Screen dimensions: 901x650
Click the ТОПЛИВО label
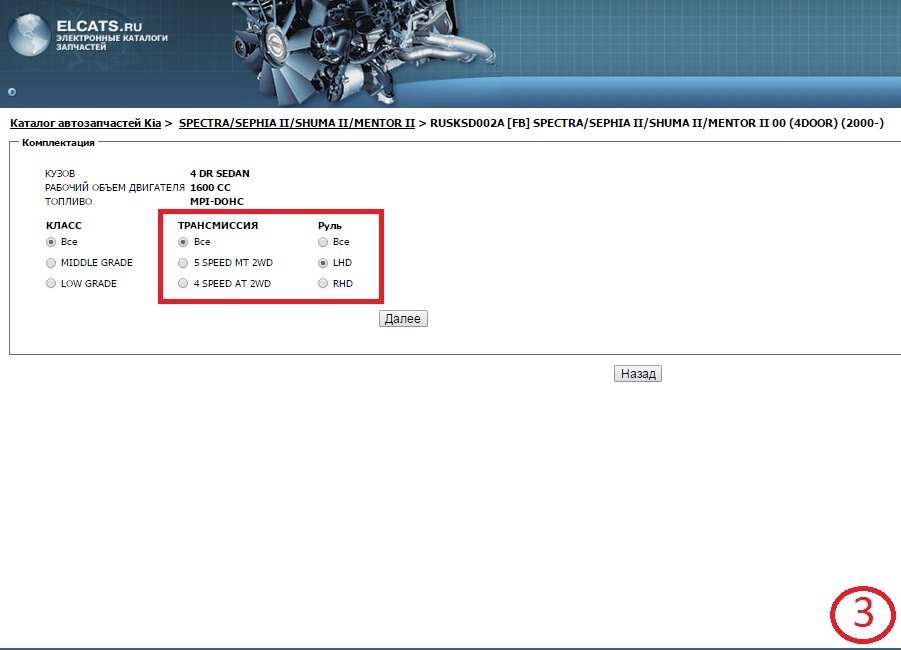pos(68,201)
